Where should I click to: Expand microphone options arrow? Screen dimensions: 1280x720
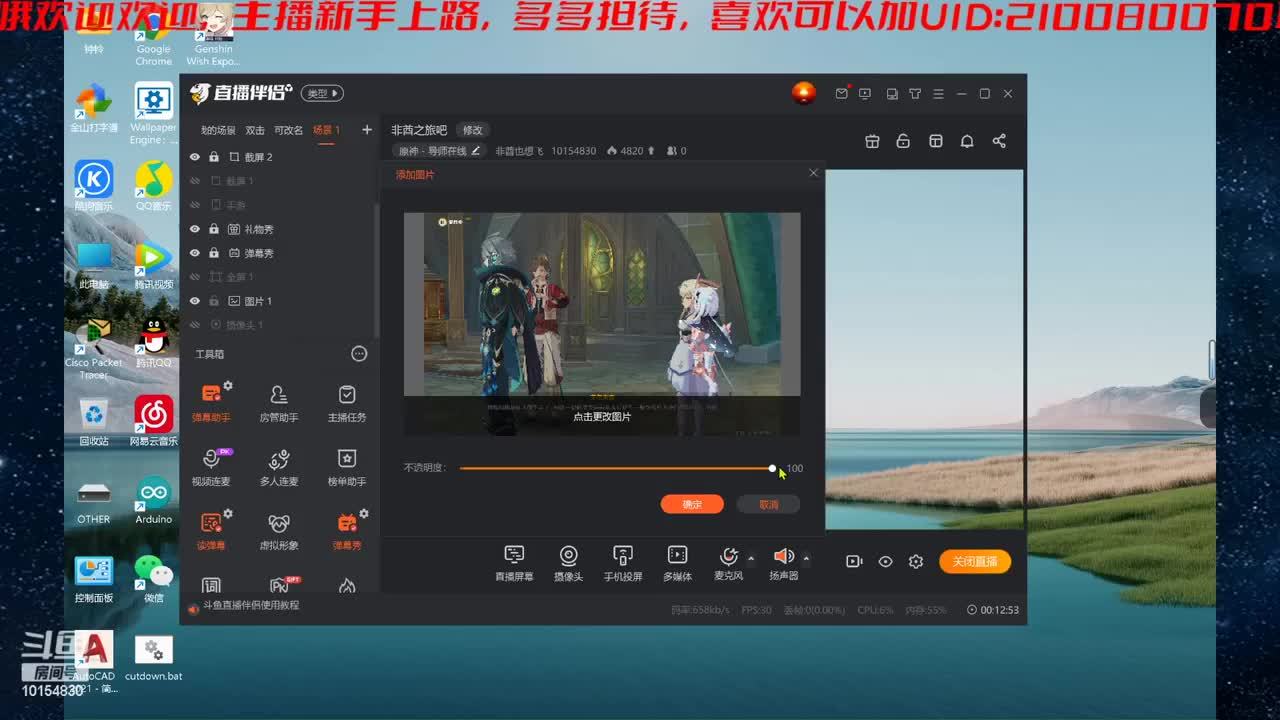[751, 559]
